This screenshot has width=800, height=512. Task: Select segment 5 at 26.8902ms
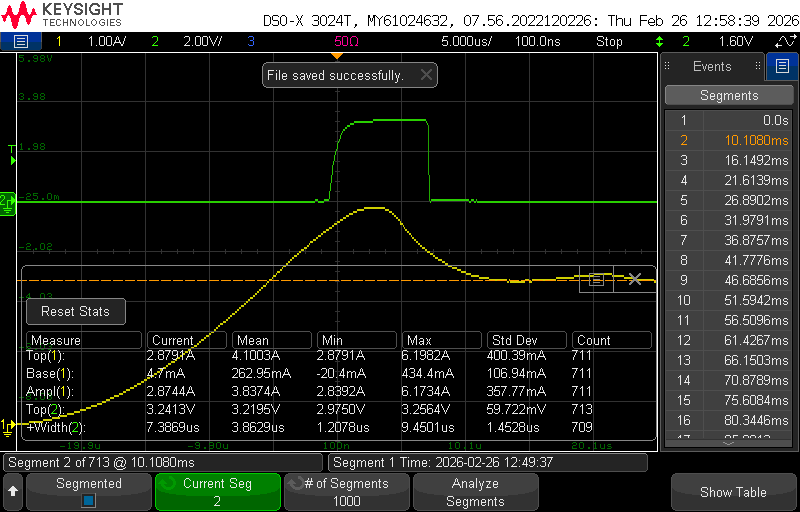coord(729,200)
